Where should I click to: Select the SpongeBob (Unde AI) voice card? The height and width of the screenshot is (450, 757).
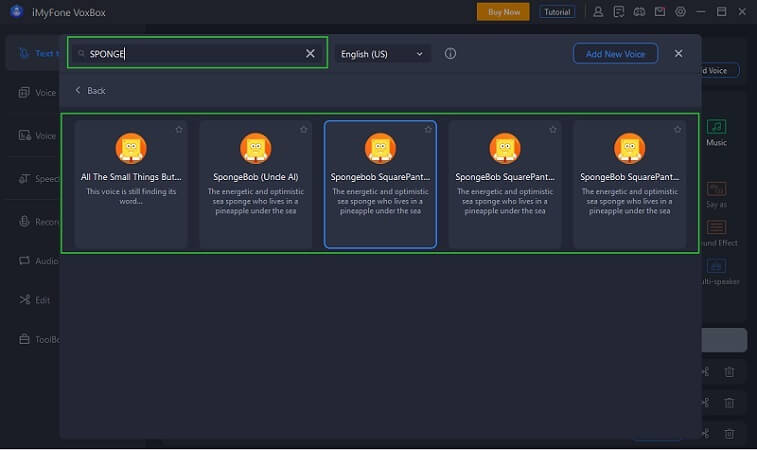255,184
